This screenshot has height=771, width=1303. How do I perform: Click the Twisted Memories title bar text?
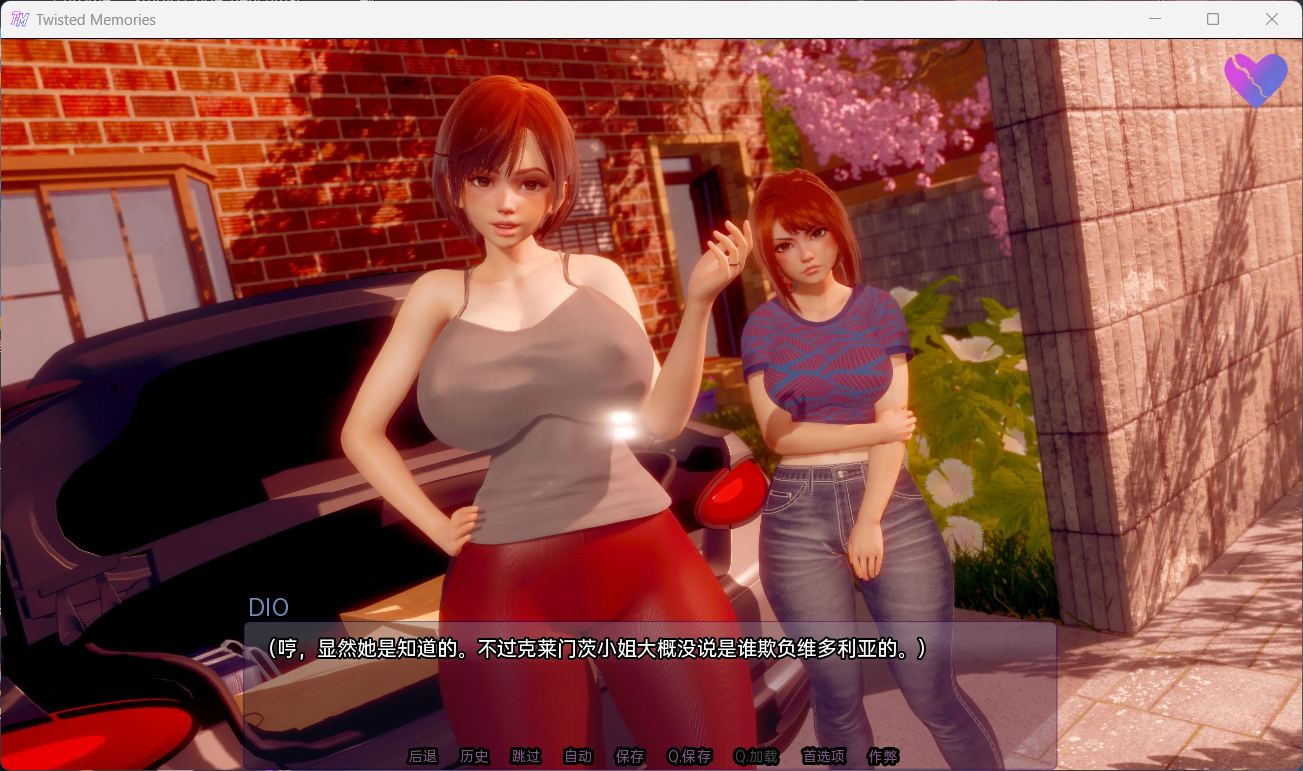coord(95,19)
